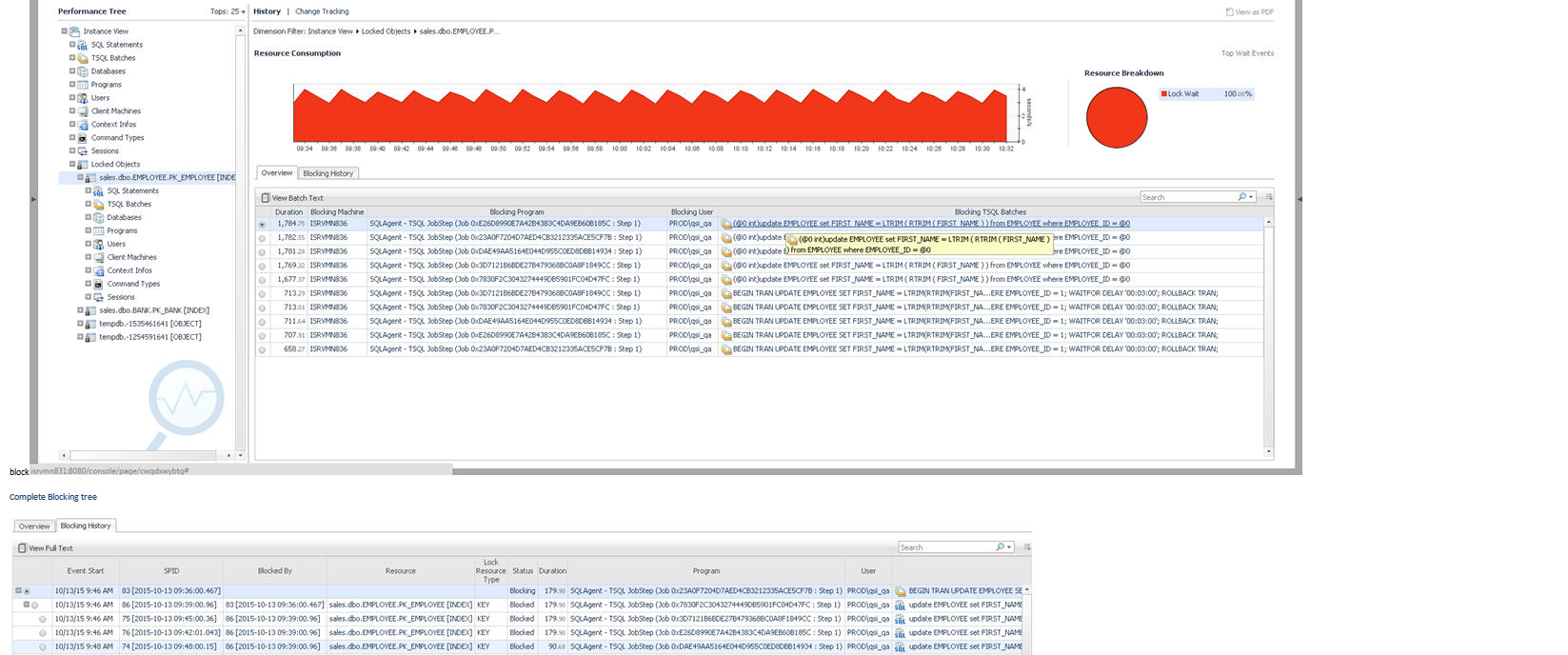
Task: Expand the tempdb.-1254591641 [OBJECT] node
Action: pyautogui.click(x=80, y=337)
